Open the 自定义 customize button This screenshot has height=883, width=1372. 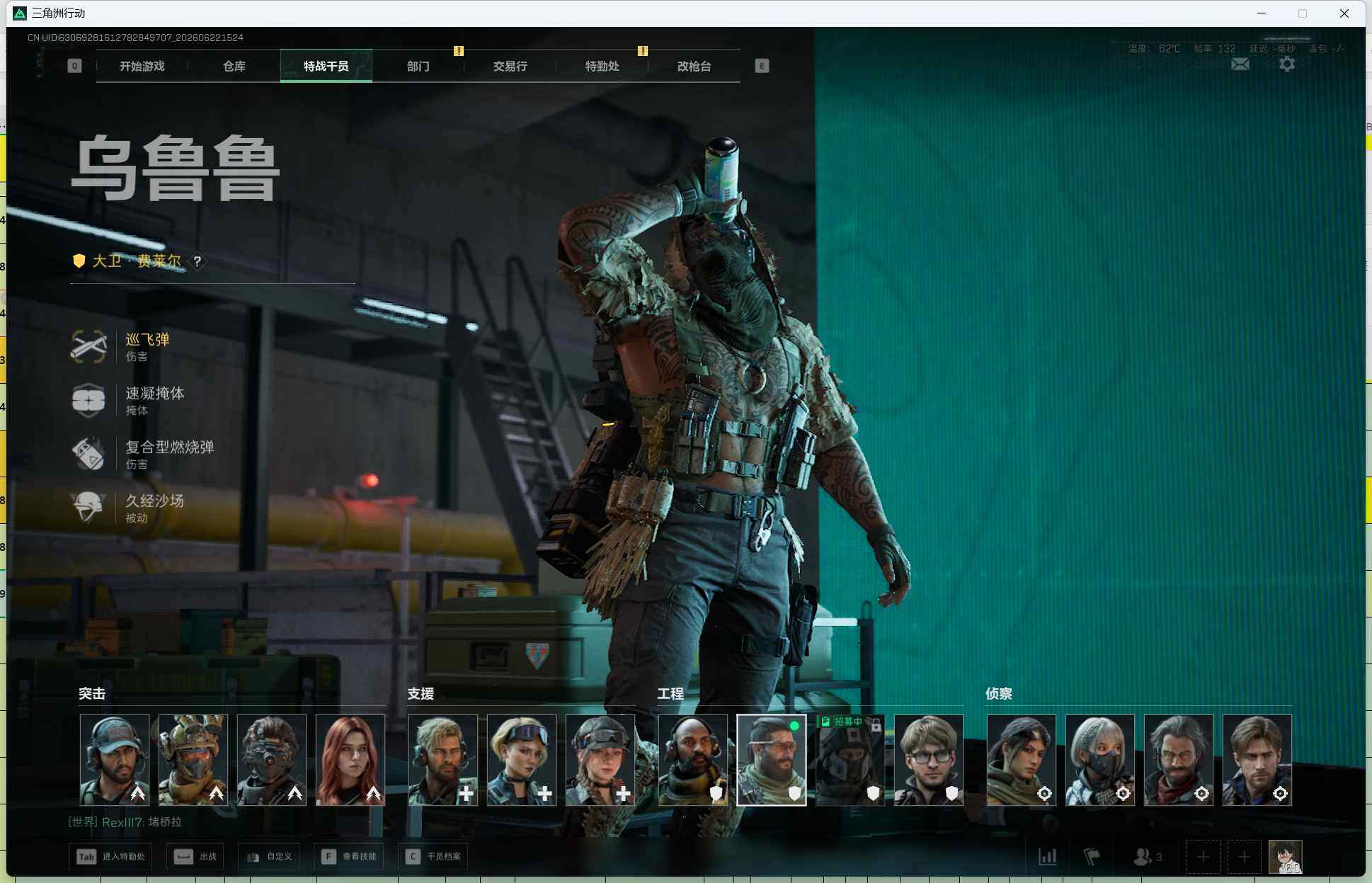coord(269,857)
